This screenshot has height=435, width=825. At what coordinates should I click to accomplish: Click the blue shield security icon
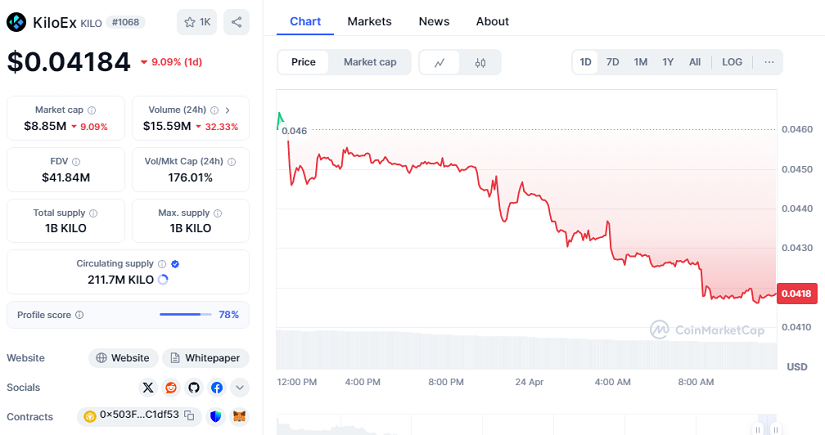tap(216, 415)
